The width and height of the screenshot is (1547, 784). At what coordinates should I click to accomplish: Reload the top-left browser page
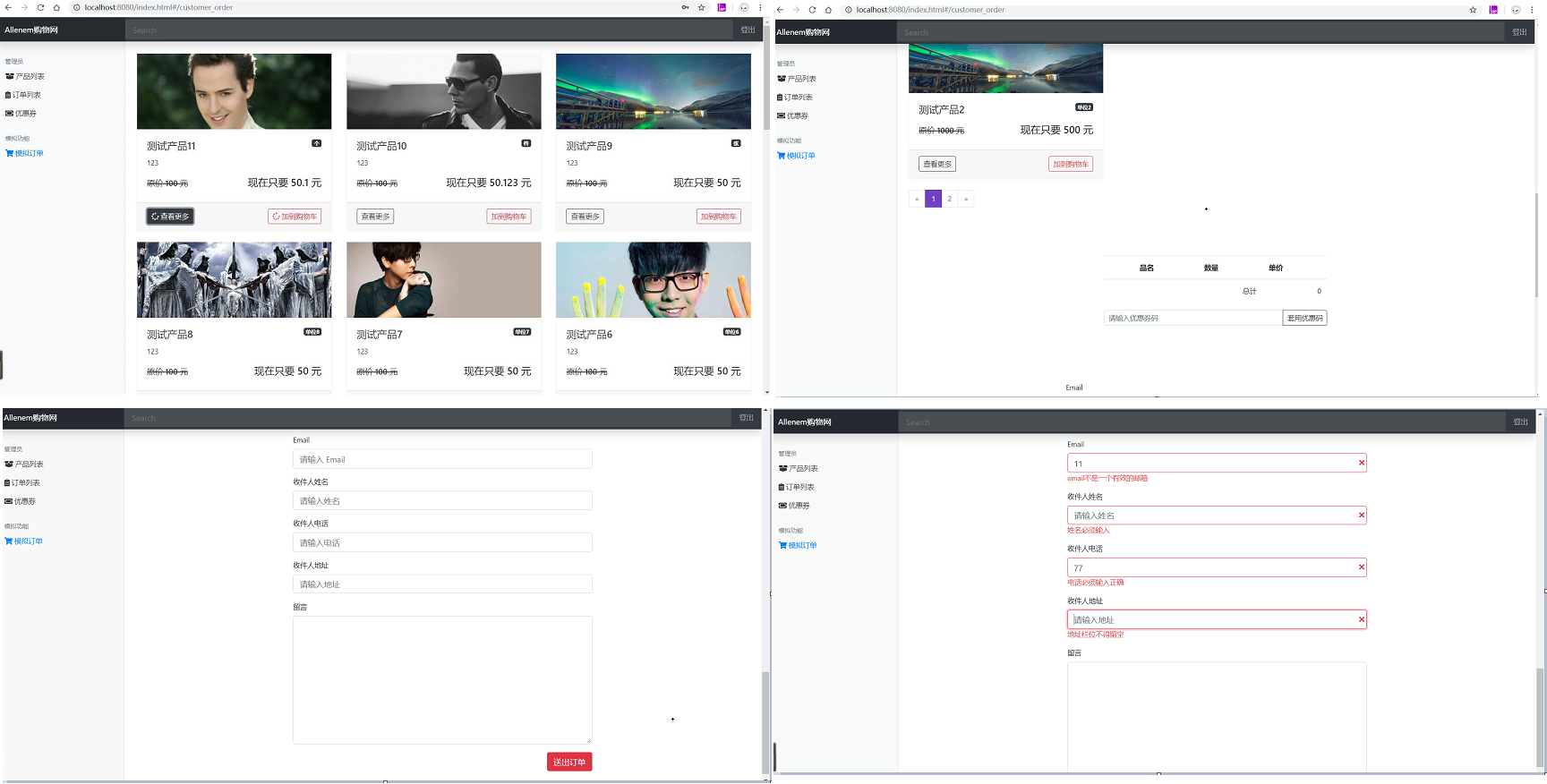[40, 7]
